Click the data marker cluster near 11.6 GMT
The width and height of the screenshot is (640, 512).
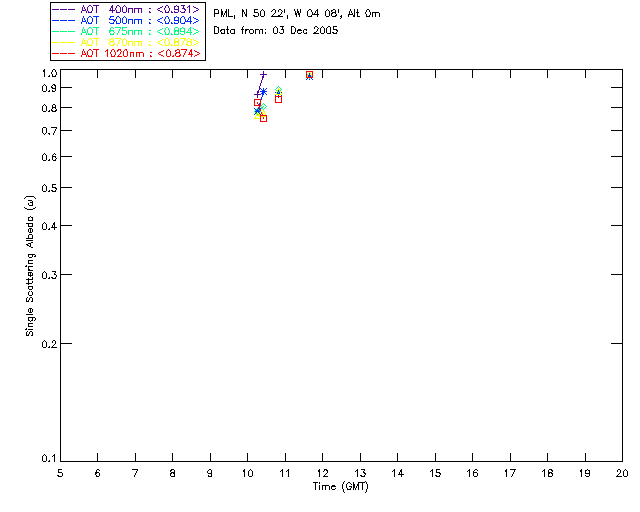[x=309, y=75]
